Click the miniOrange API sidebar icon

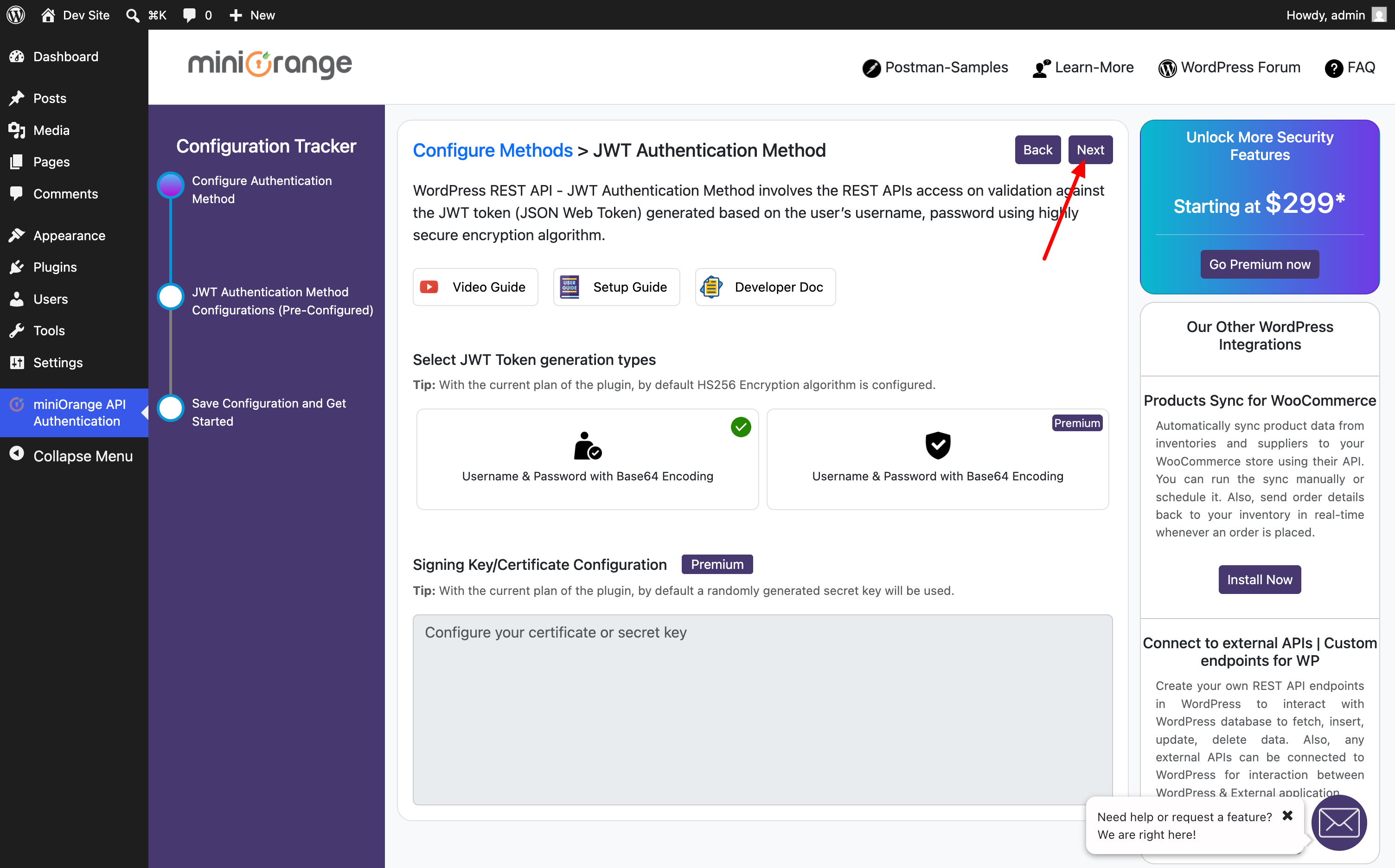point(17,404)
